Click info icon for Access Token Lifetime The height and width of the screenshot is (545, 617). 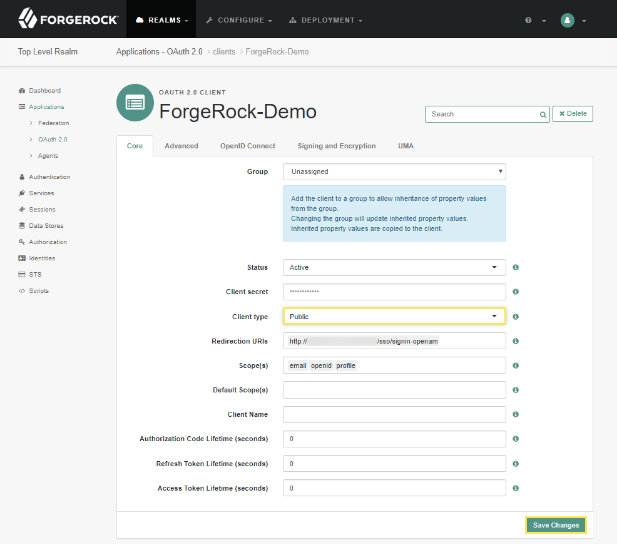pos(515,488)
